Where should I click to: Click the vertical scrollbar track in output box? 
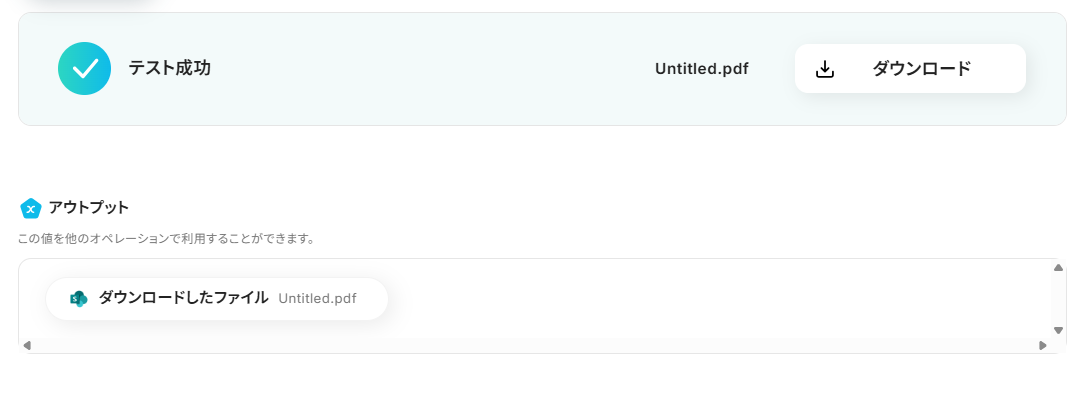[x=1058, y=300]
